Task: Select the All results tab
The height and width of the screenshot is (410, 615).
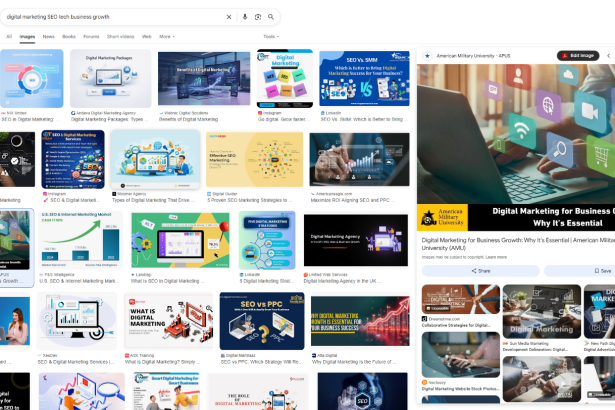Action: click(x=9, y=36)
